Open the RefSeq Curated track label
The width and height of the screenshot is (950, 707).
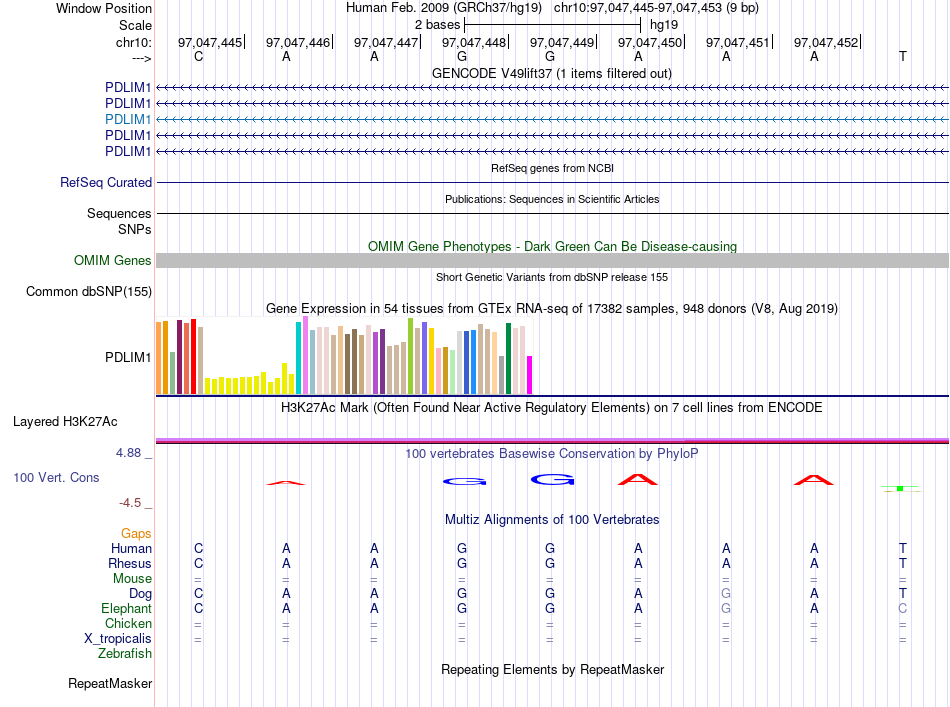(106, 182)
